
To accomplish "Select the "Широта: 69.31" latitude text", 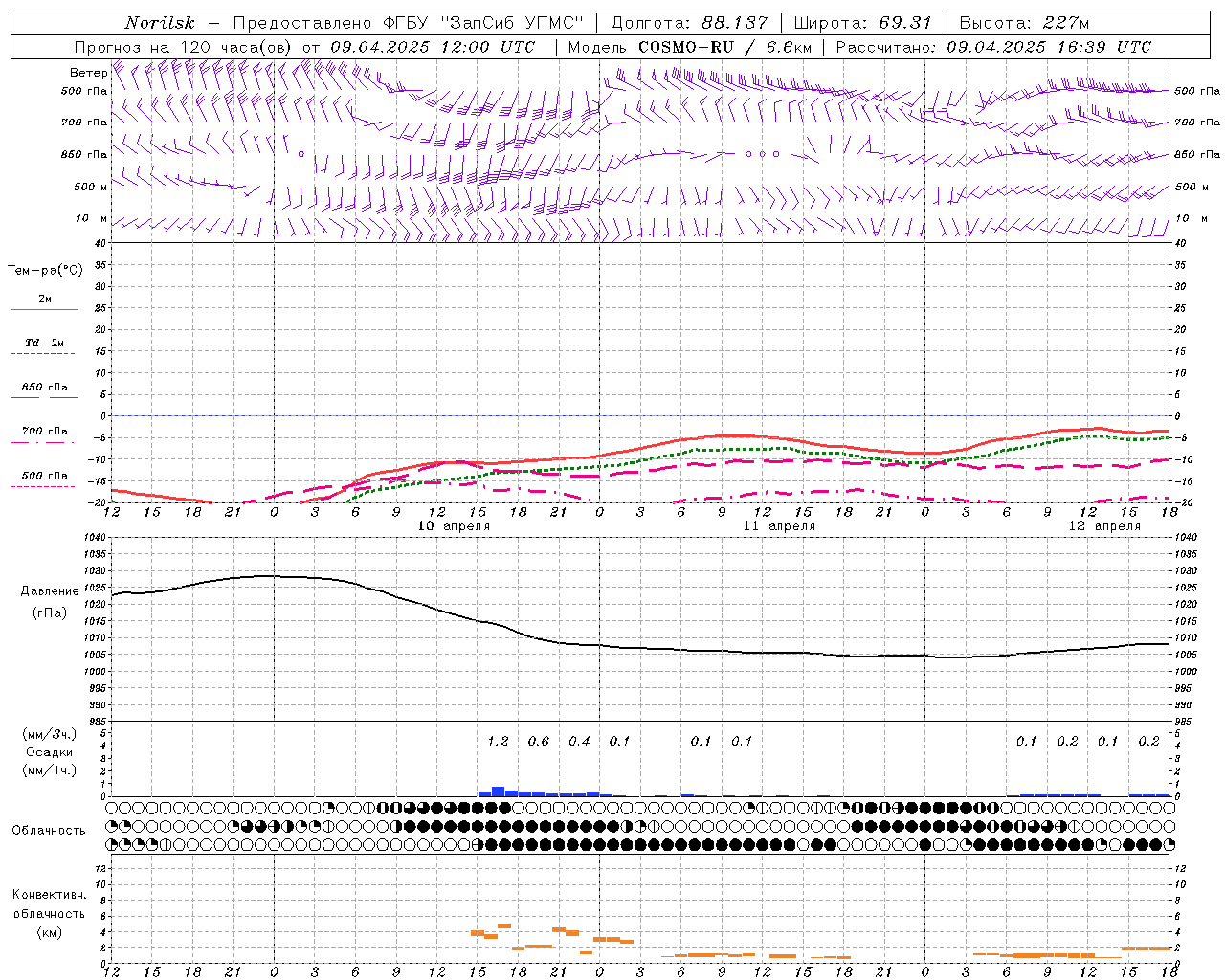I will [x=862, y=23].
